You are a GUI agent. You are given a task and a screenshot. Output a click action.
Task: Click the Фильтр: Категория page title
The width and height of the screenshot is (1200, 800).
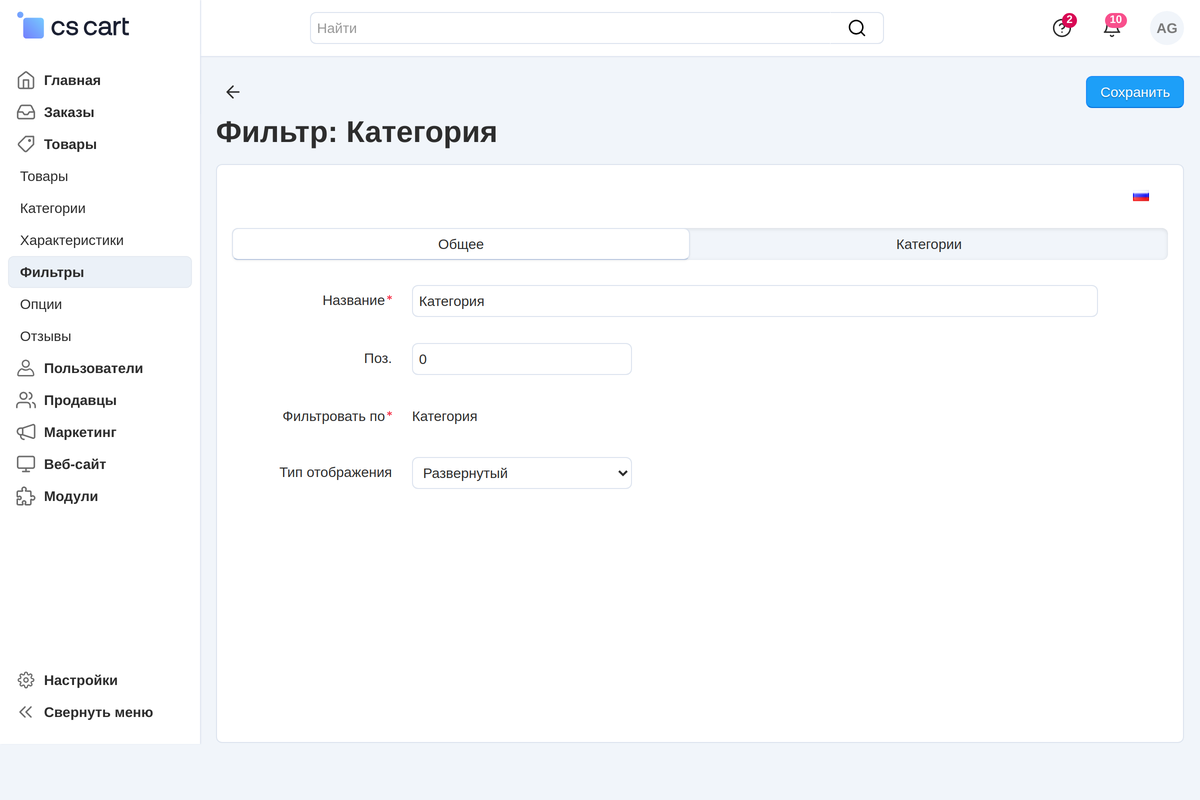[357, 132]
